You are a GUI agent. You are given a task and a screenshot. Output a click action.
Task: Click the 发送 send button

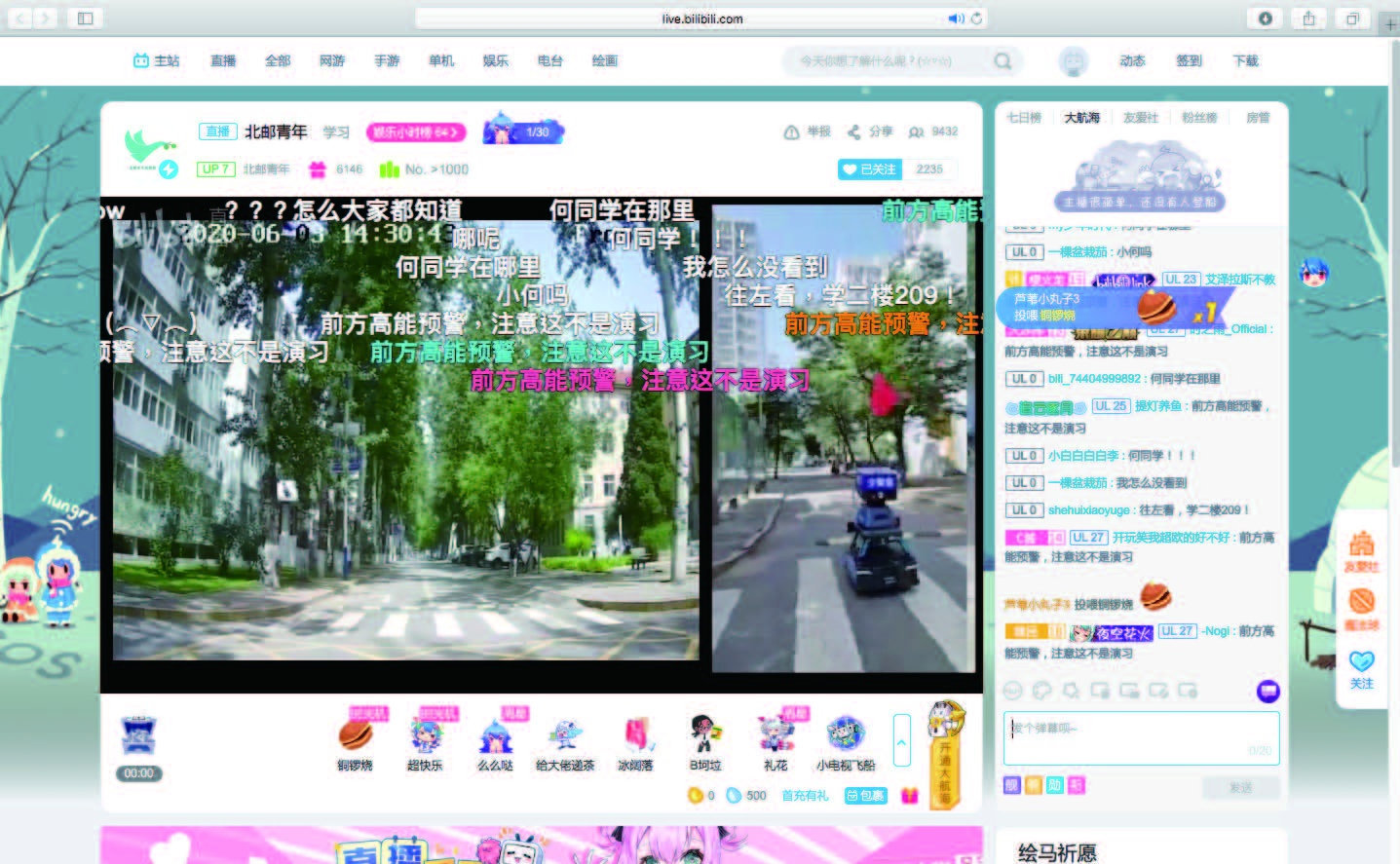point(1241,787)
